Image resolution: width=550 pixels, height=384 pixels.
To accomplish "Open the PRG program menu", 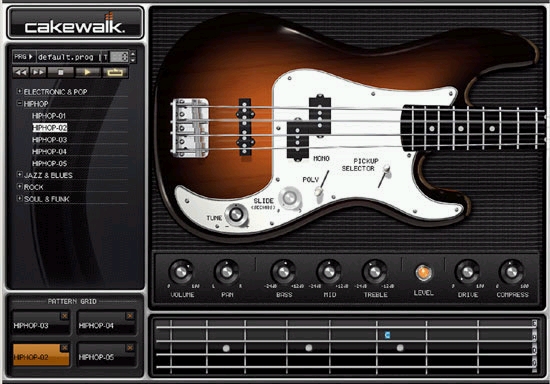I will coord(24,57).
